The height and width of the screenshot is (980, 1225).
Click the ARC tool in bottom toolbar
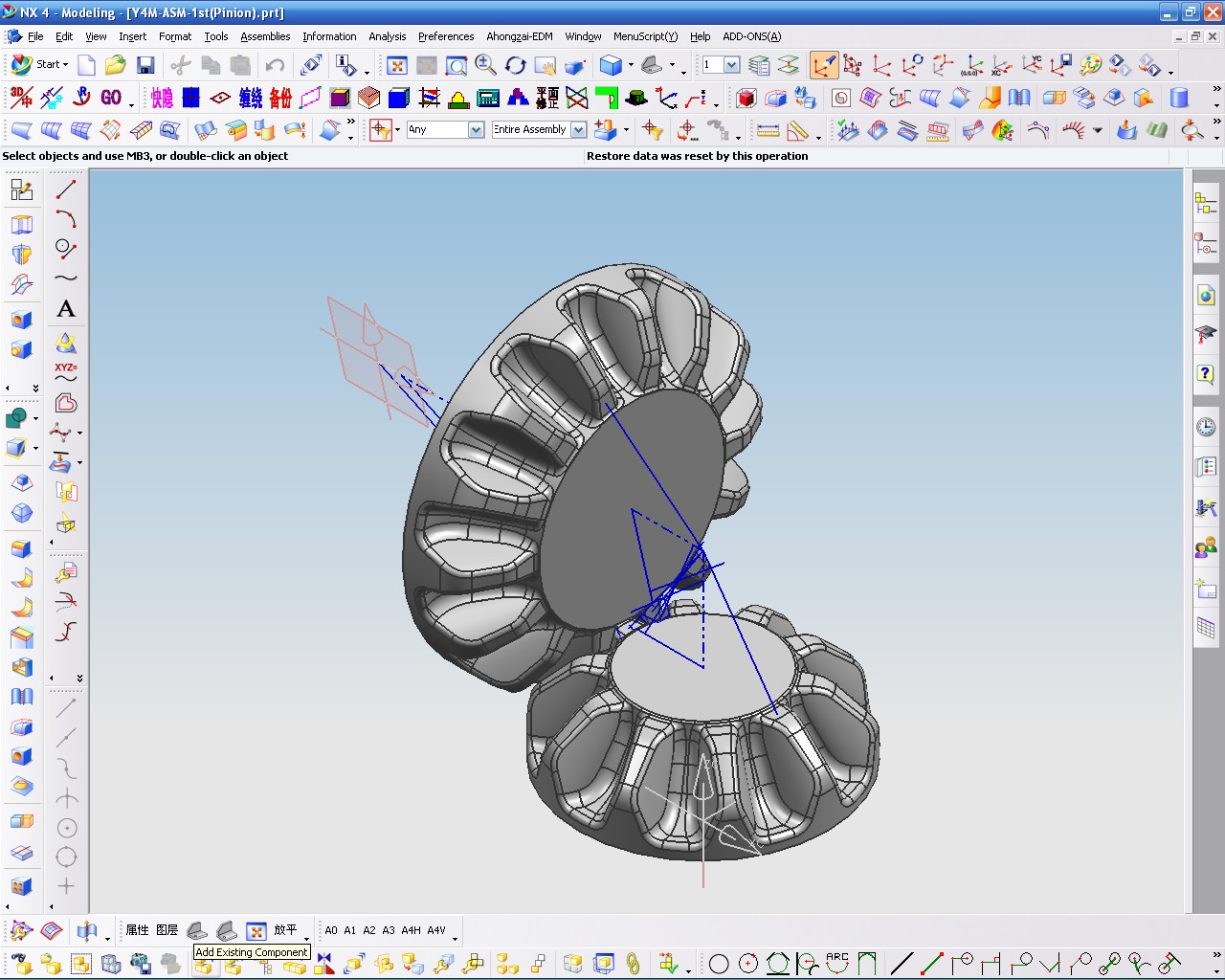pyautogui.click(x=837, y=963)
